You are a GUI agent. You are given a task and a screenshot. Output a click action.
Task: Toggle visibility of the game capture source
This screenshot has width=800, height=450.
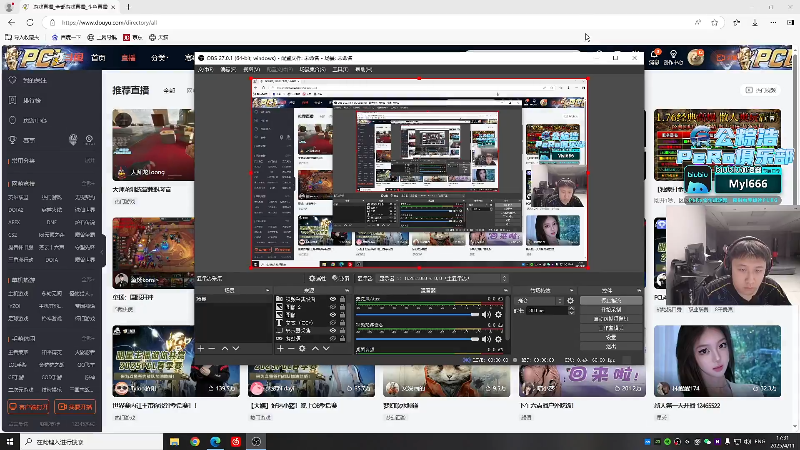pos(333,338)
